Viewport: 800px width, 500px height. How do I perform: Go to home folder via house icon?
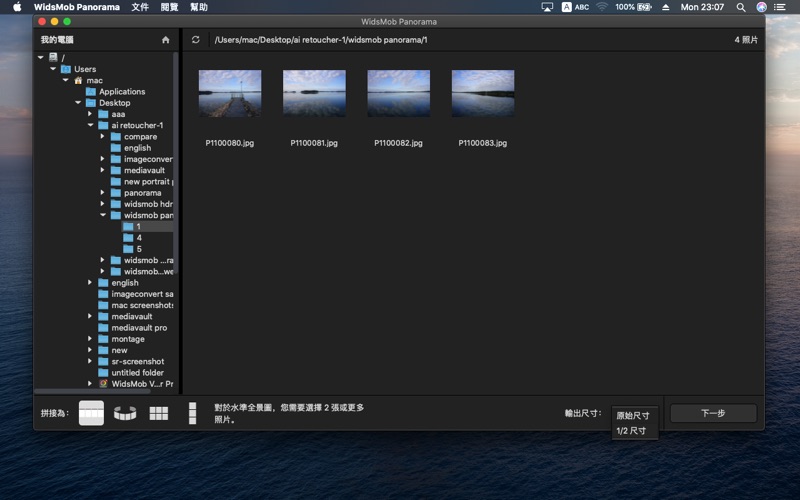click(166, 40)
